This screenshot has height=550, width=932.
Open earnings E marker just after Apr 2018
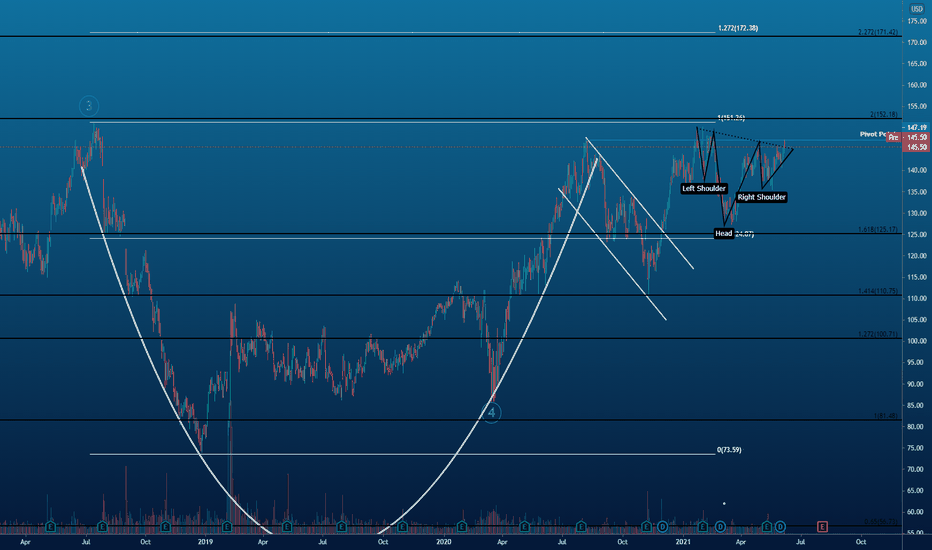[51, 527]
